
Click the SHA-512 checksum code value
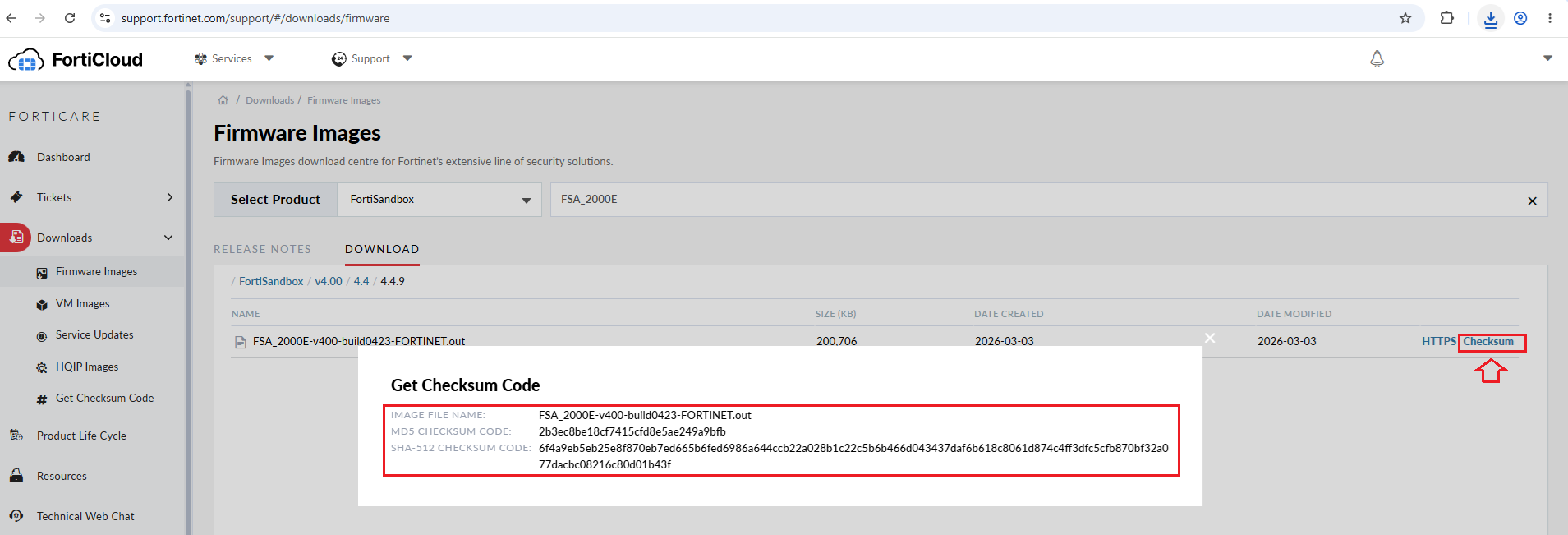(x=853, y=456)
